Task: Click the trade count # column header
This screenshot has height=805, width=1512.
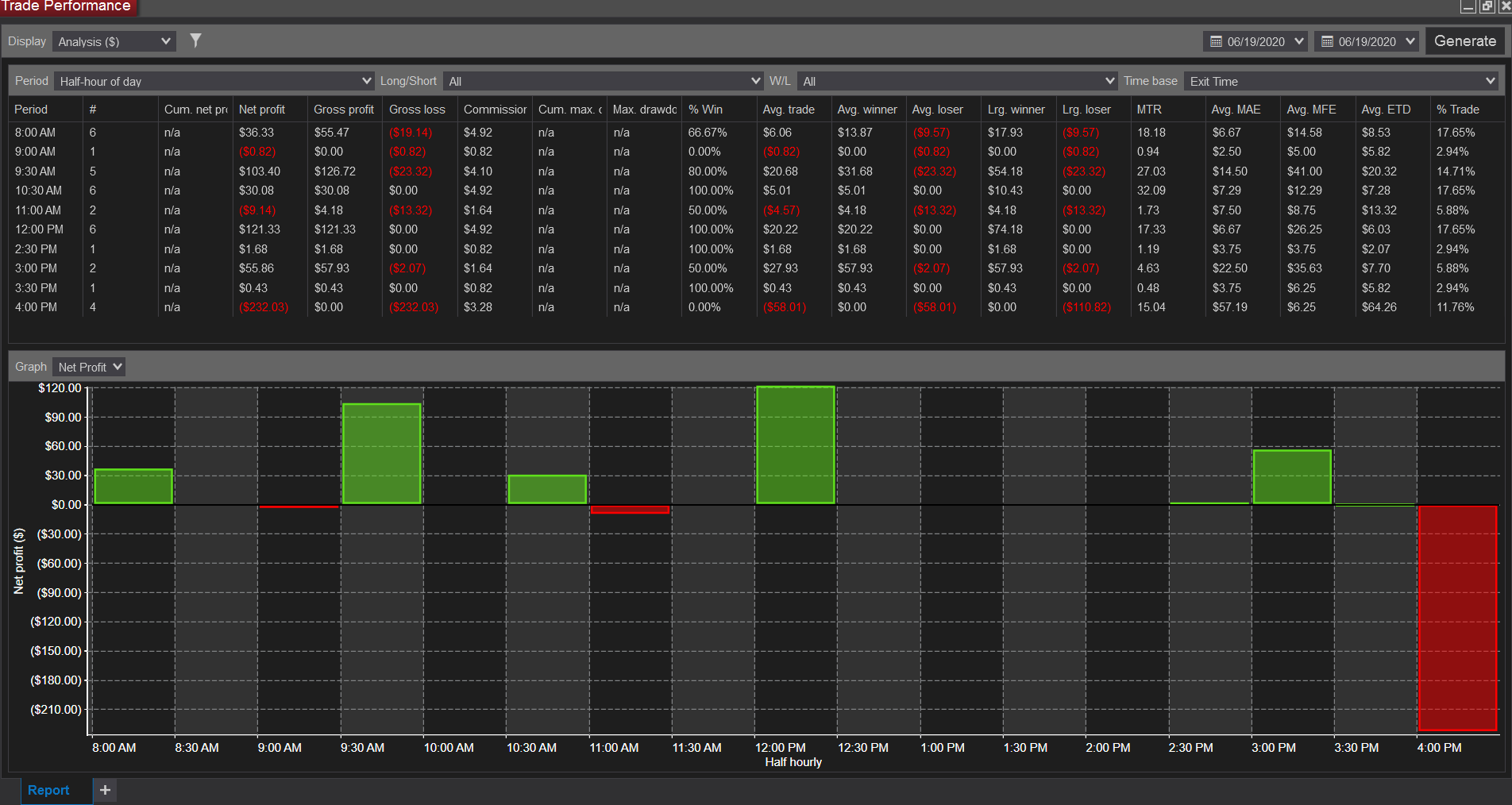Action: [x=120, y=110]
